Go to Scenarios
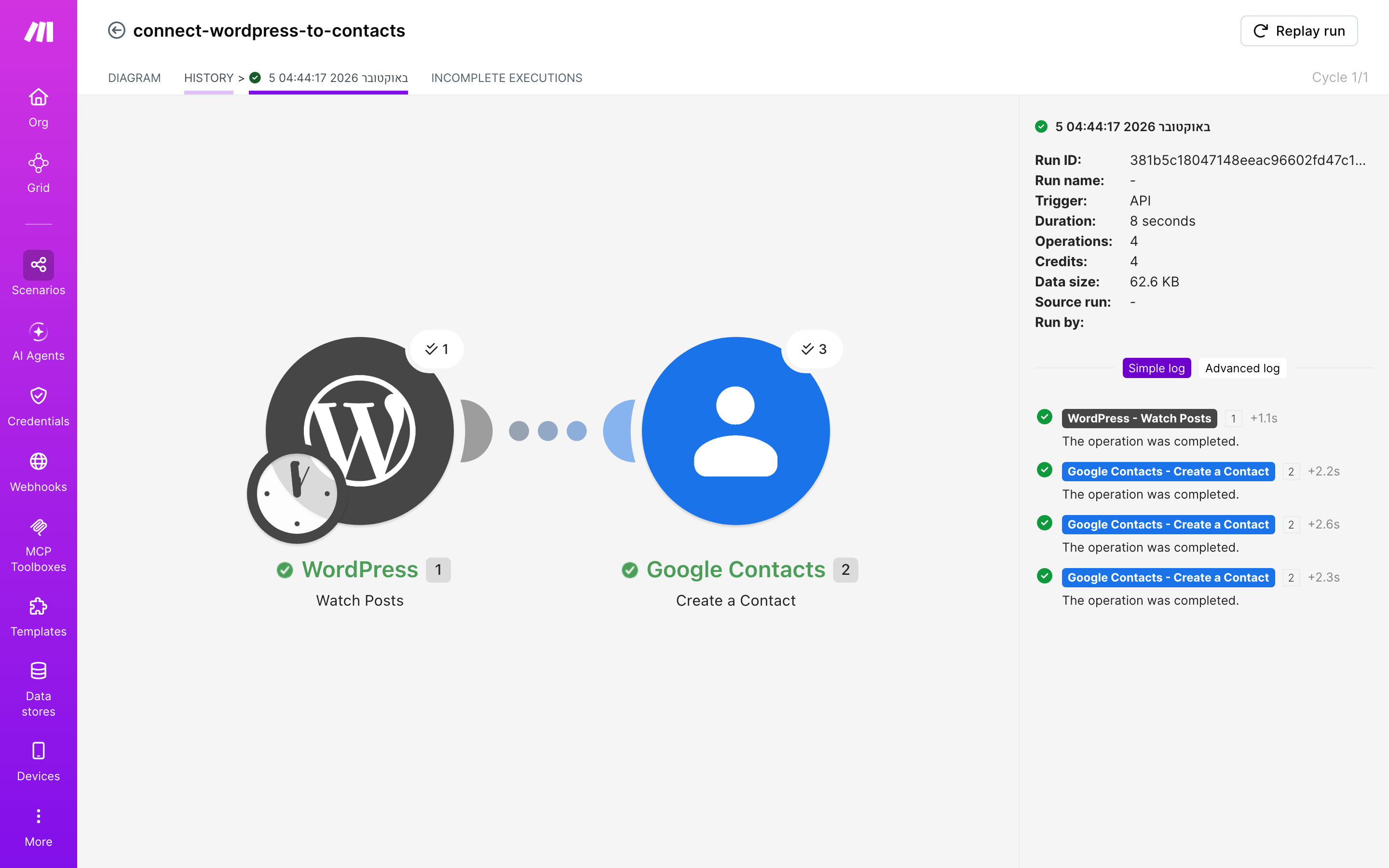Viewport: 1389px width, 868px height. (39, 273)
